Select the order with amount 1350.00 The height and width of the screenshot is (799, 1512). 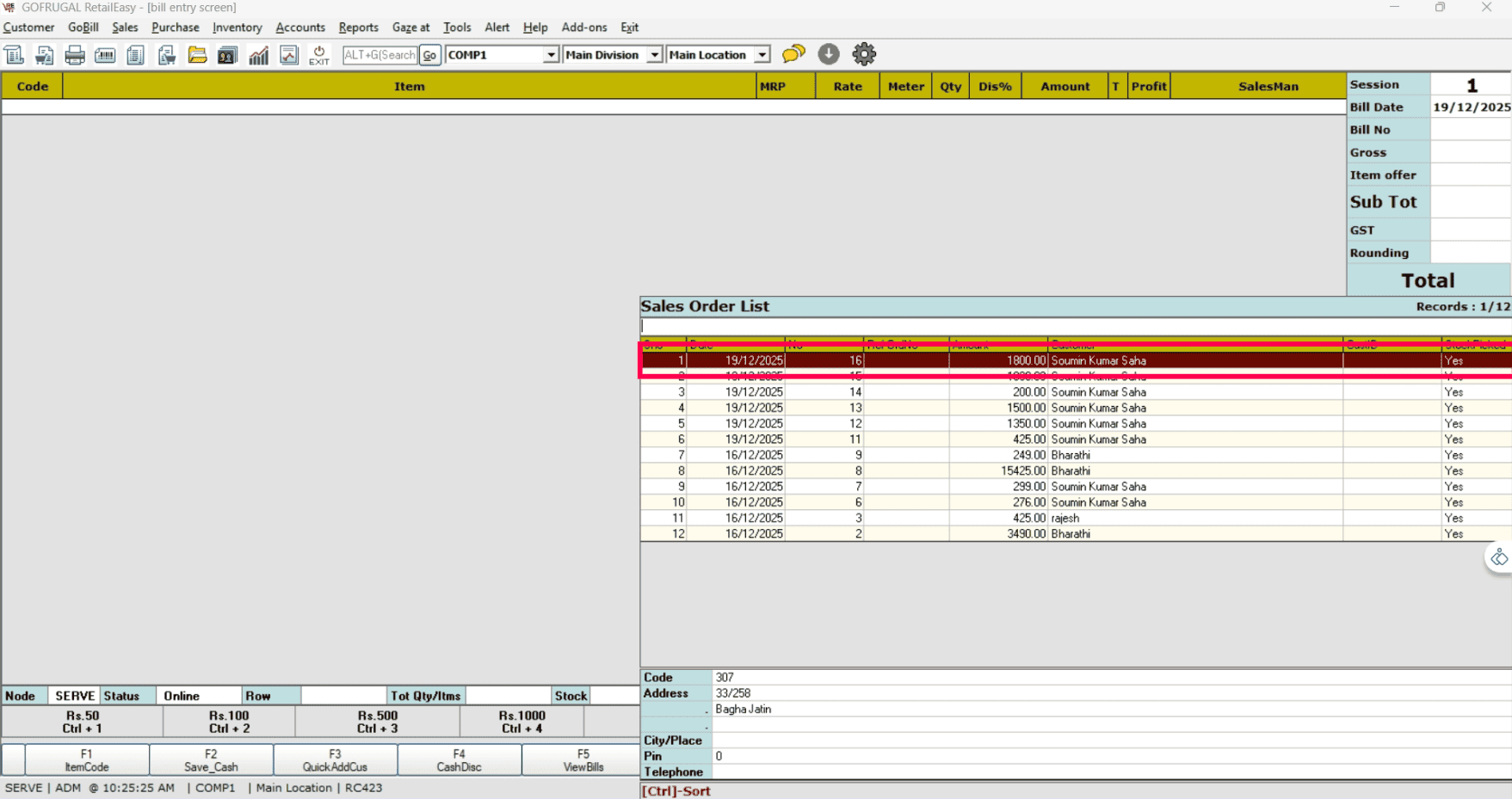click(1076, 423)
